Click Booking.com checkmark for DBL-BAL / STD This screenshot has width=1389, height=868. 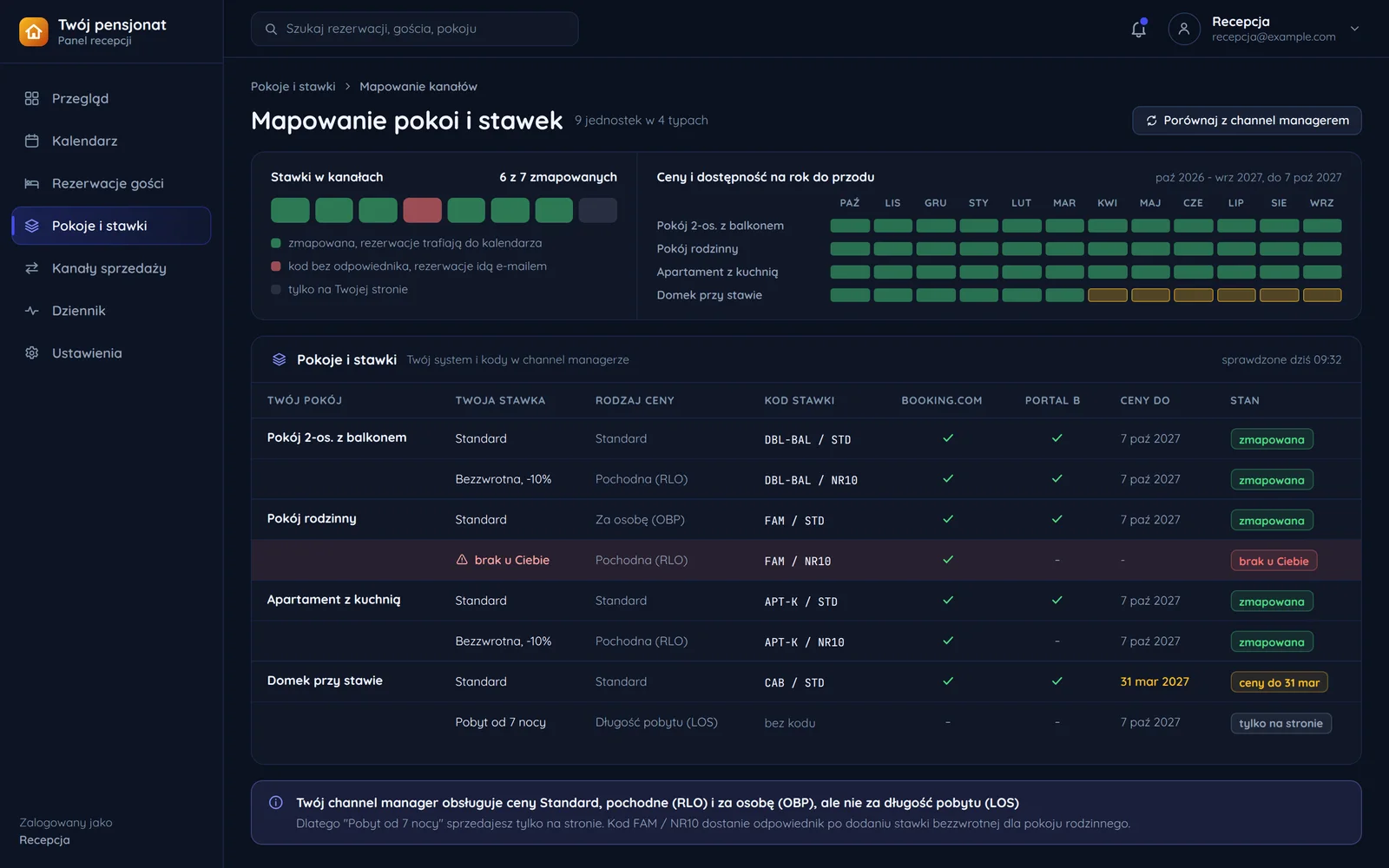948,438
